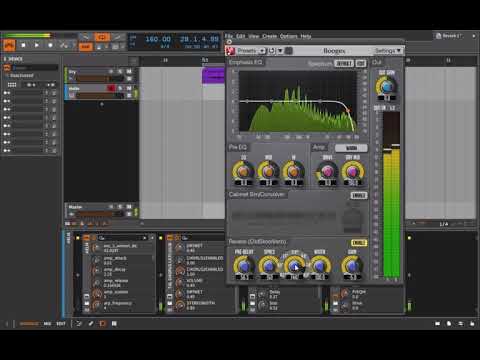Click the STEREOWIDTH knob in second device
The image size is (480, 360).
coord(180,305)
